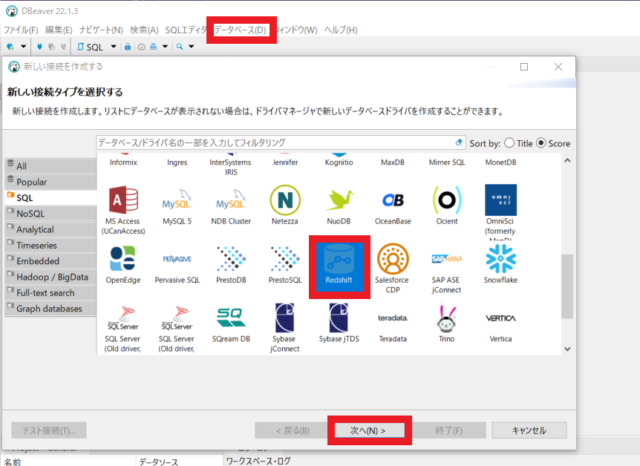Pick the Snowflake database icon
The width and height of the screenshot is (640, 466).
click(501, 259)
